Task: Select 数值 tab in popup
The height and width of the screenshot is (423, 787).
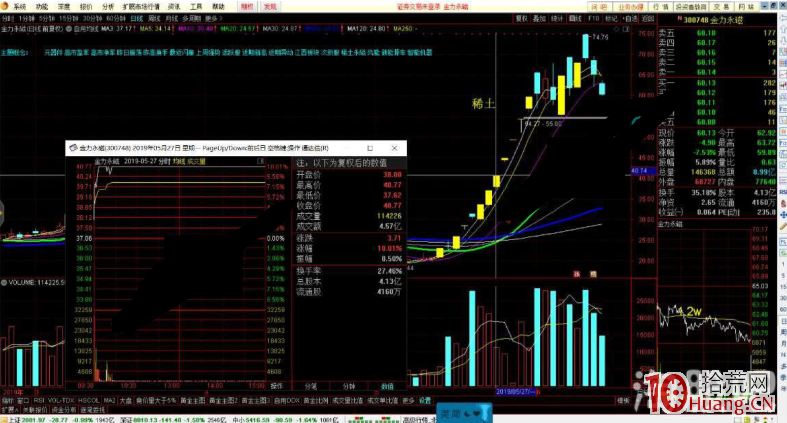Action: (387, 386)
